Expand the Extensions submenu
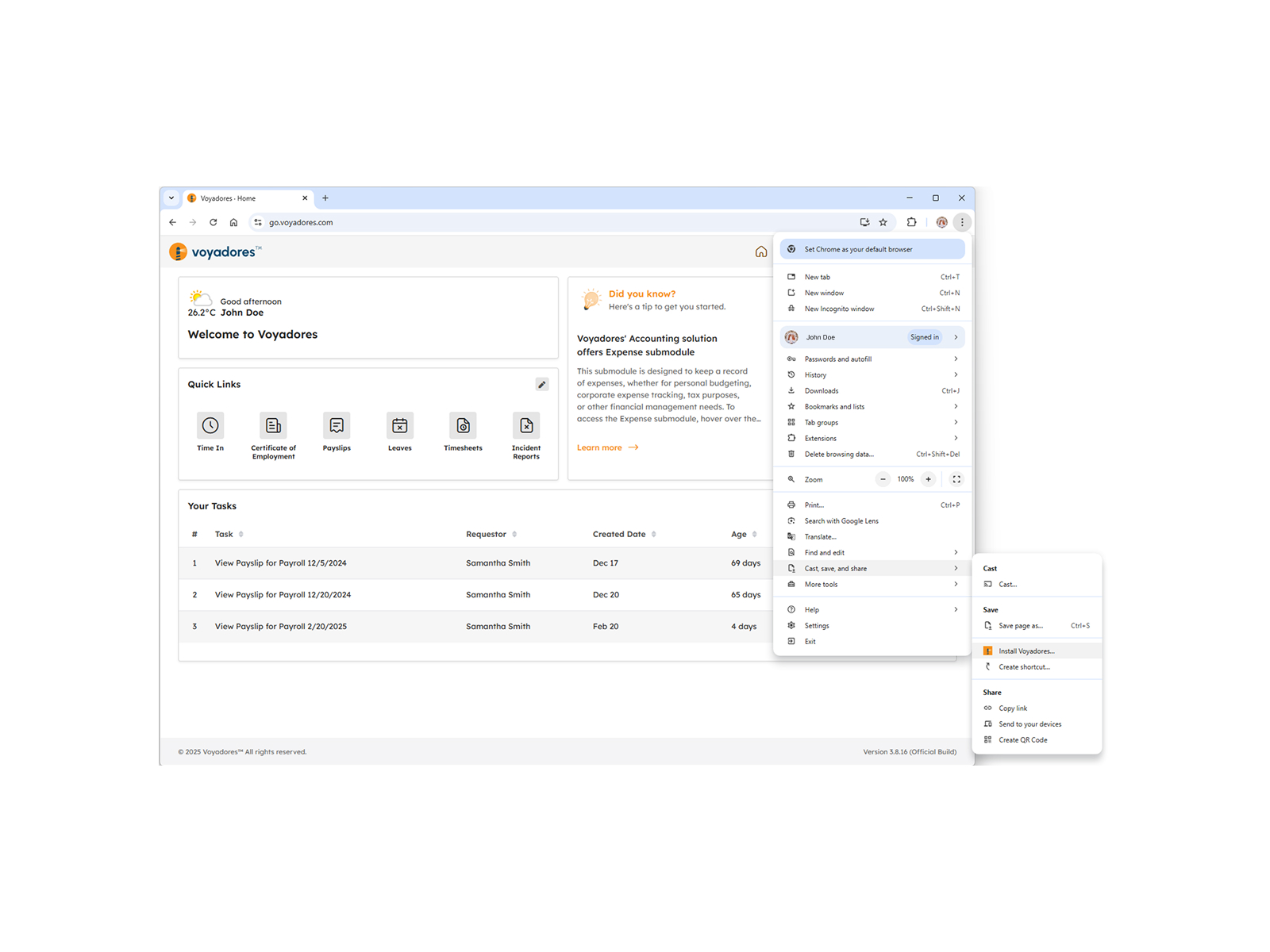Image resolution: width=1270 pixels, height=952 pixels. point(872,439)
